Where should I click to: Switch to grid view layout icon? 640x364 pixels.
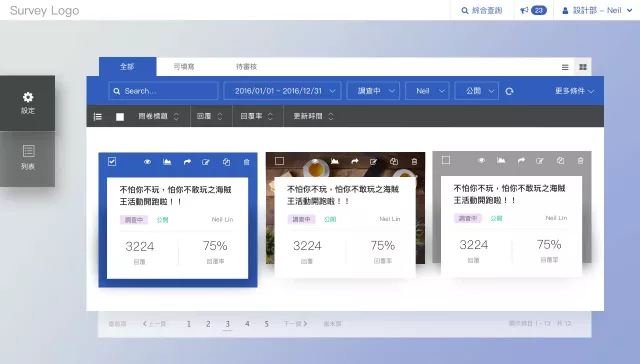(x=583, y=67)
